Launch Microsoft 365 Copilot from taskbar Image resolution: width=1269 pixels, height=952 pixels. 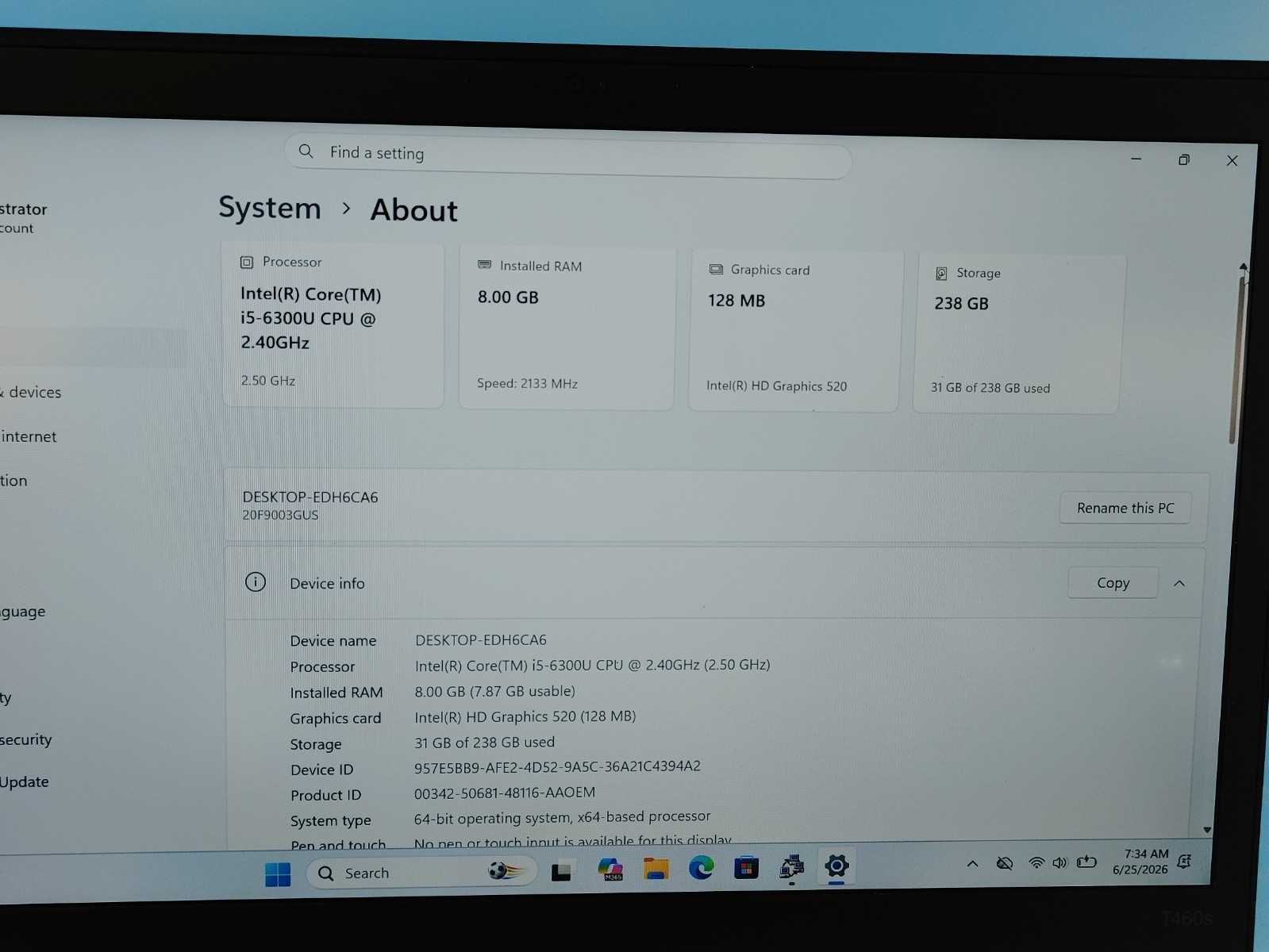tap(610, 869)
